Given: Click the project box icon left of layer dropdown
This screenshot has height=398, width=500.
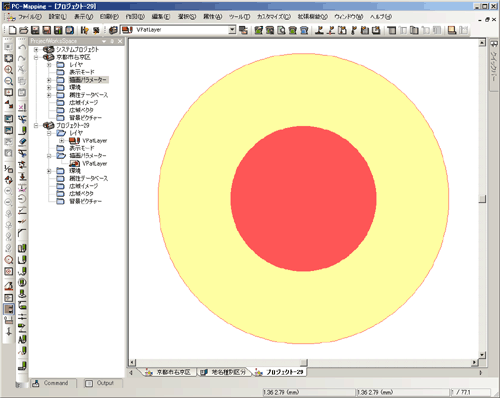Looking at the screenshot, I should pyautogui.click(x=113, y=30).
